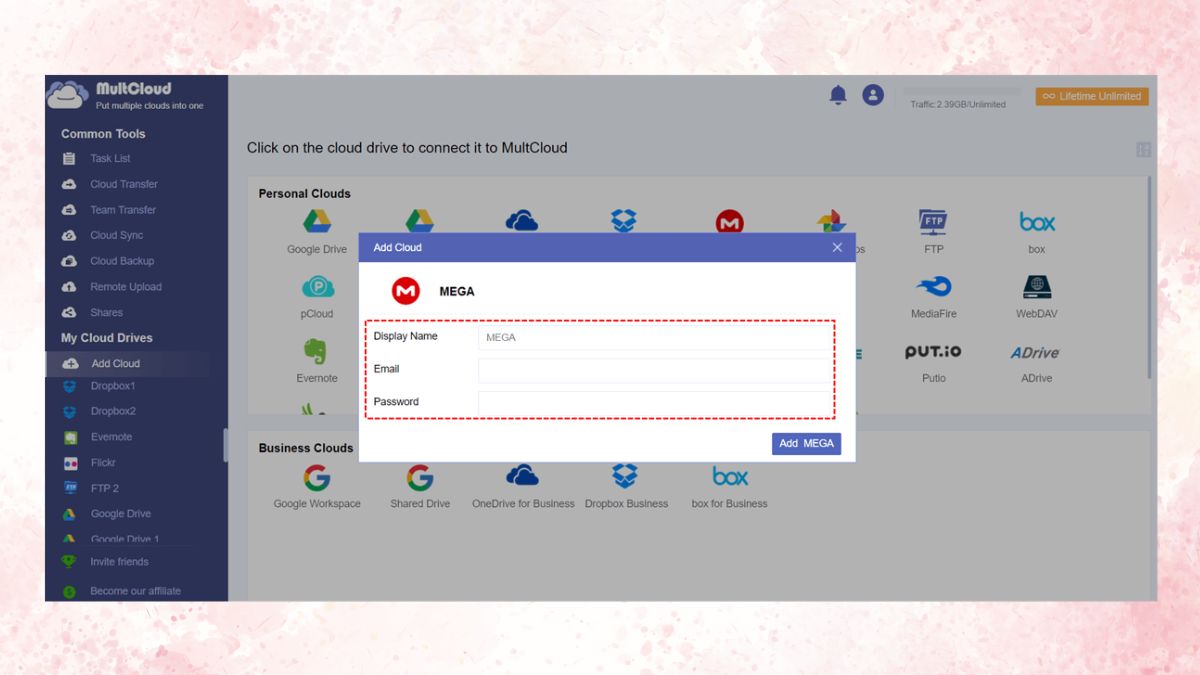
Task: Open the notifications bell
Action: 838,95
